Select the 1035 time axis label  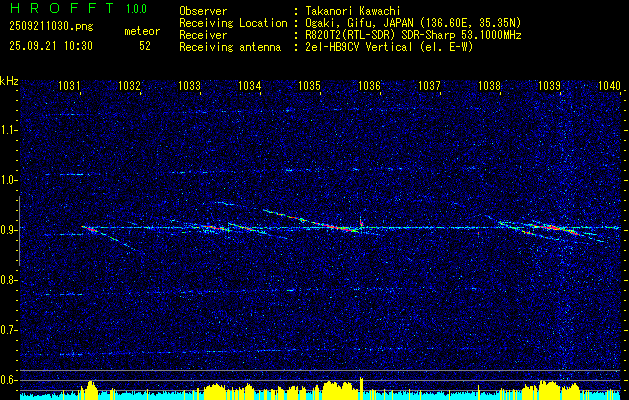pyautogui.click(x=310, y=86)
